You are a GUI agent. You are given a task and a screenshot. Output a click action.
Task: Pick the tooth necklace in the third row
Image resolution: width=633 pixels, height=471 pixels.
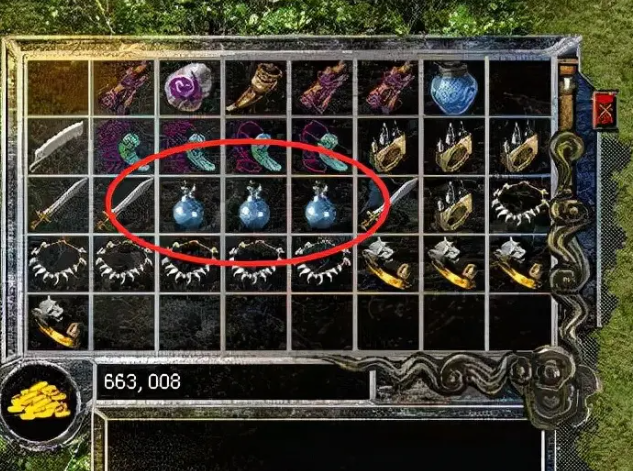point(520,205)
